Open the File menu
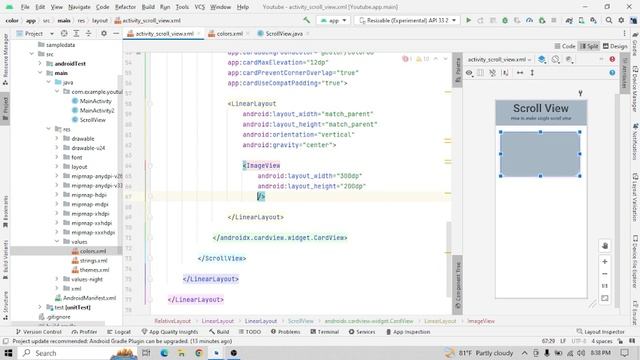This screenshot has width=640, height=360. (x=25, y=7)
